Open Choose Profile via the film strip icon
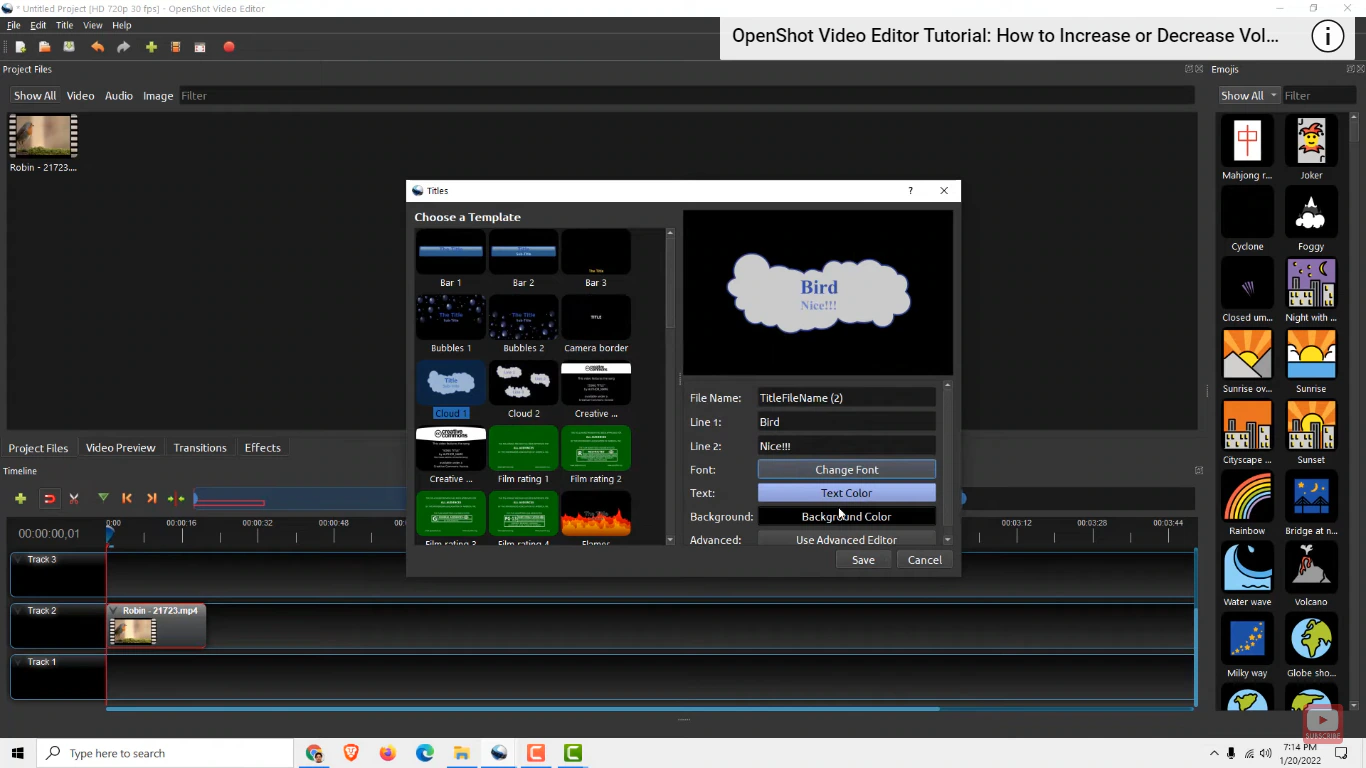This screenshot has width=1366, height=768. coord(176,47)
